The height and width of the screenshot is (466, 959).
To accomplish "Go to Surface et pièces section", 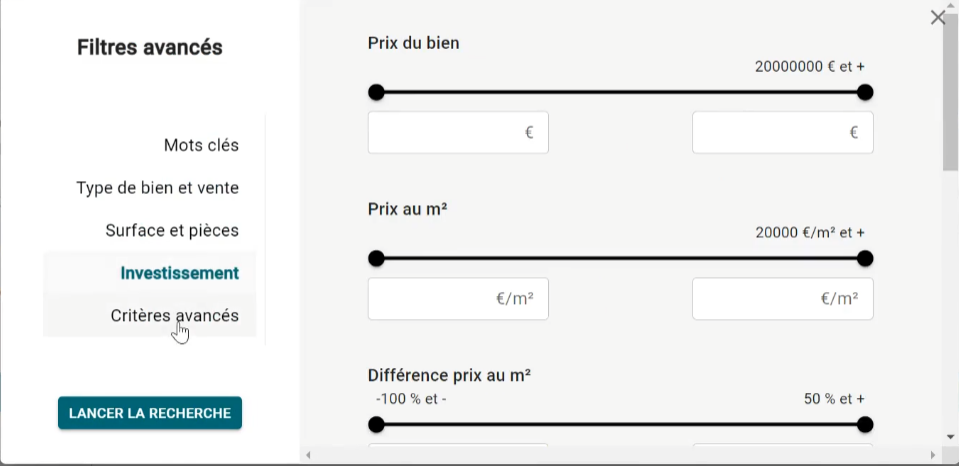I will 172,231.
